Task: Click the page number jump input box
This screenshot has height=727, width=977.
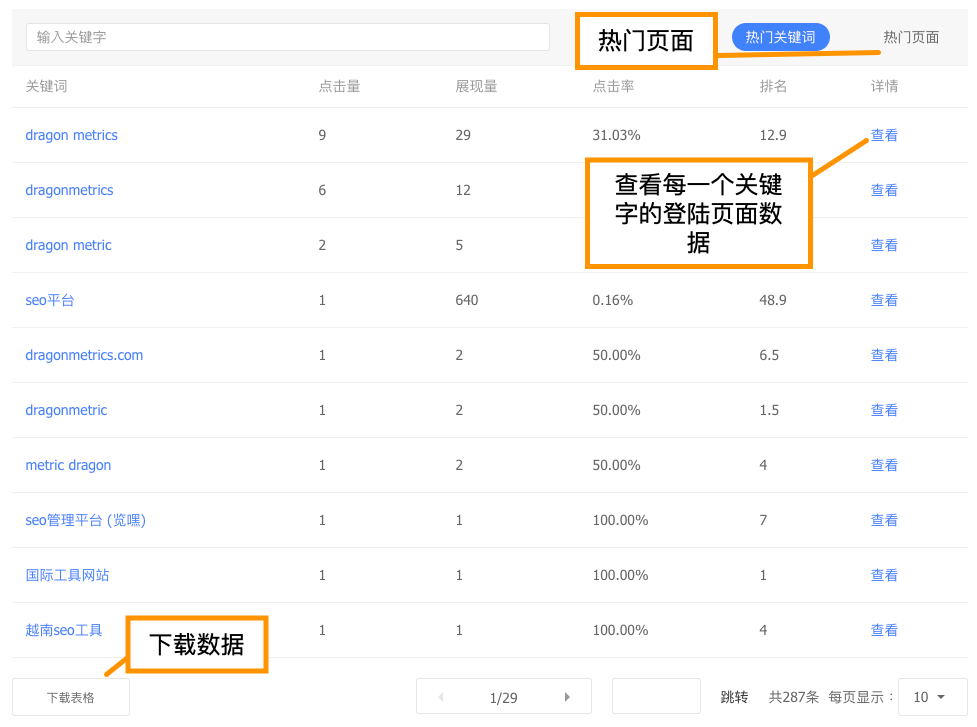Action: coord(656,696)
